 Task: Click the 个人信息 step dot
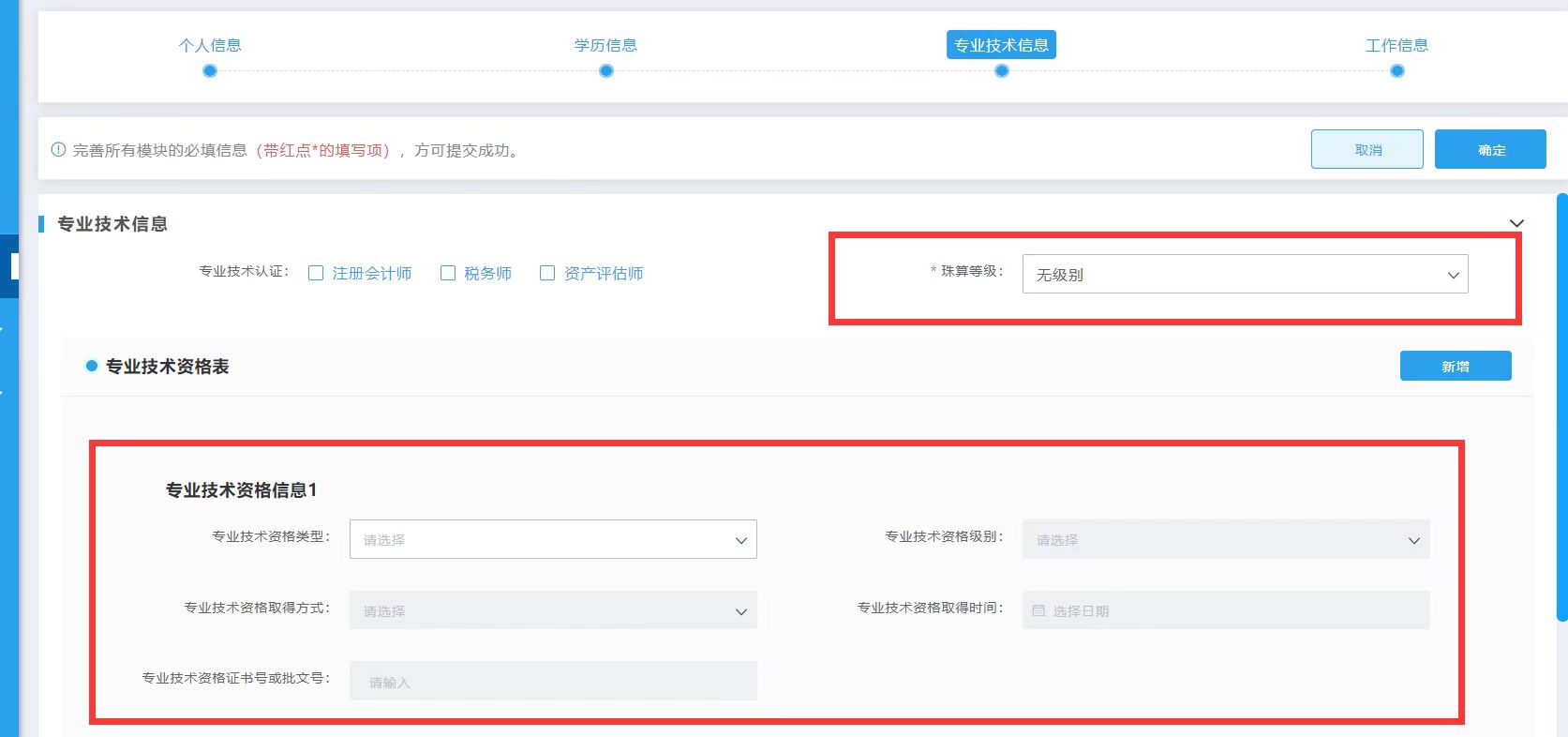(x=210, y=71)
